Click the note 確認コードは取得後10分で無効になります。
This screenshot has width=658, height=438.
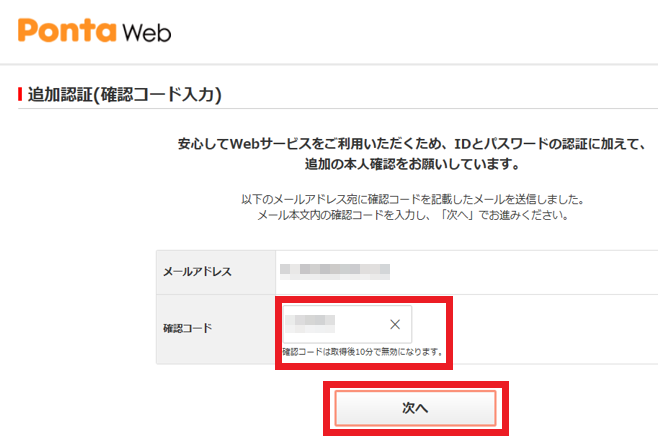coord(363,352)
